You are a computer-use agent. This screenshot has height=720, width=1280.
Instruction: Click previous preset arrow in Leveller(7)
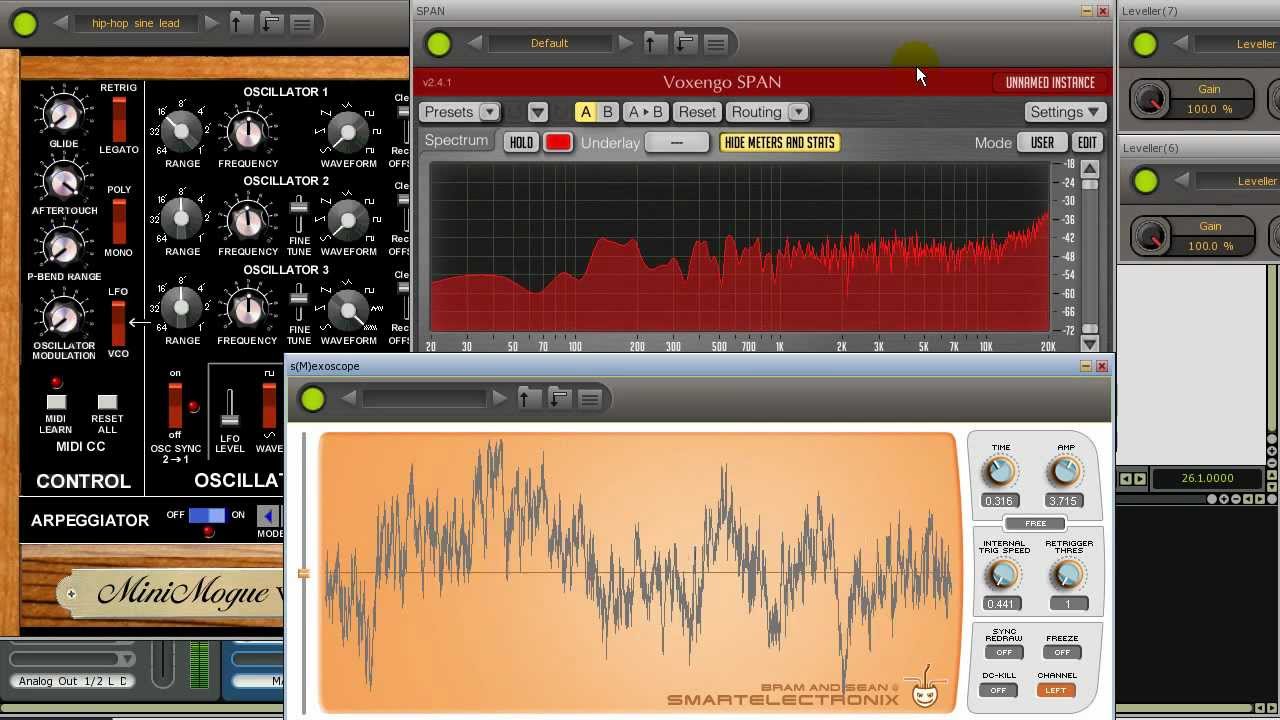1181,43
